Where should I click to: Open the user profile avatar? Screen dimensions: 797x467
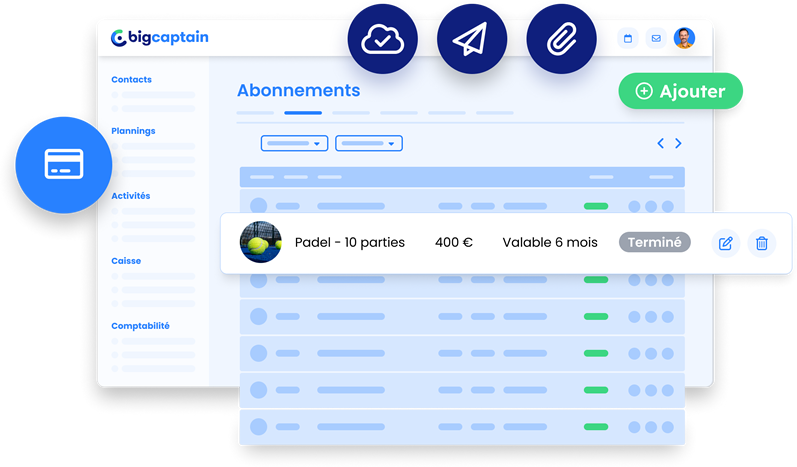684,39
